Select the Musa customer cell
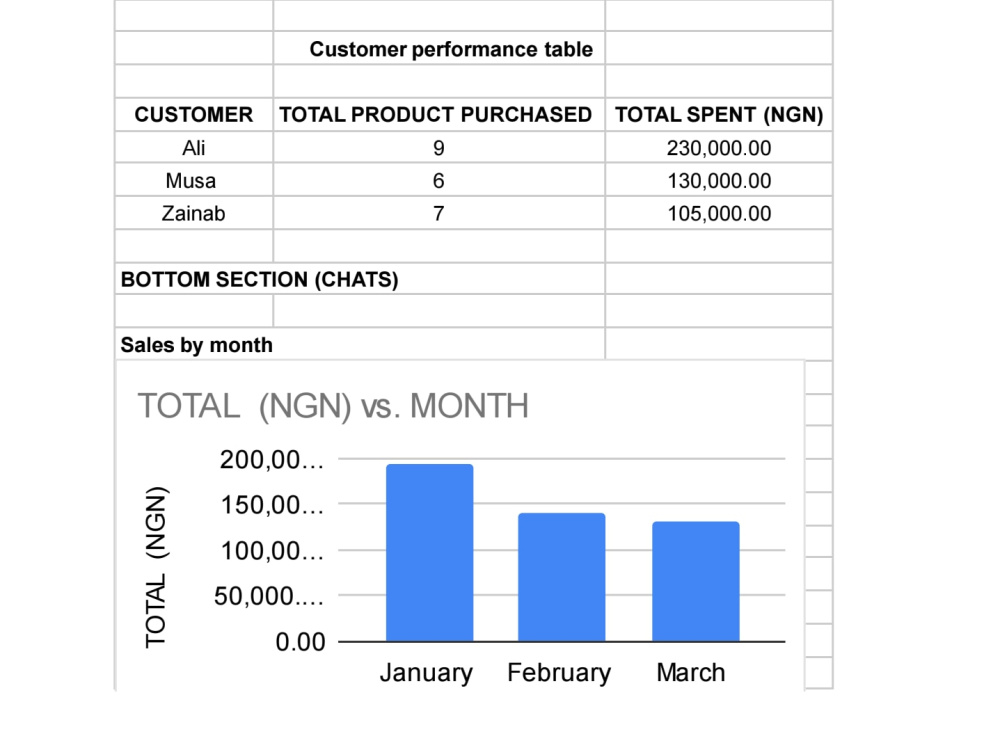Image resolution: width=1000 pixels, height=750 pixels. point(194,180)
